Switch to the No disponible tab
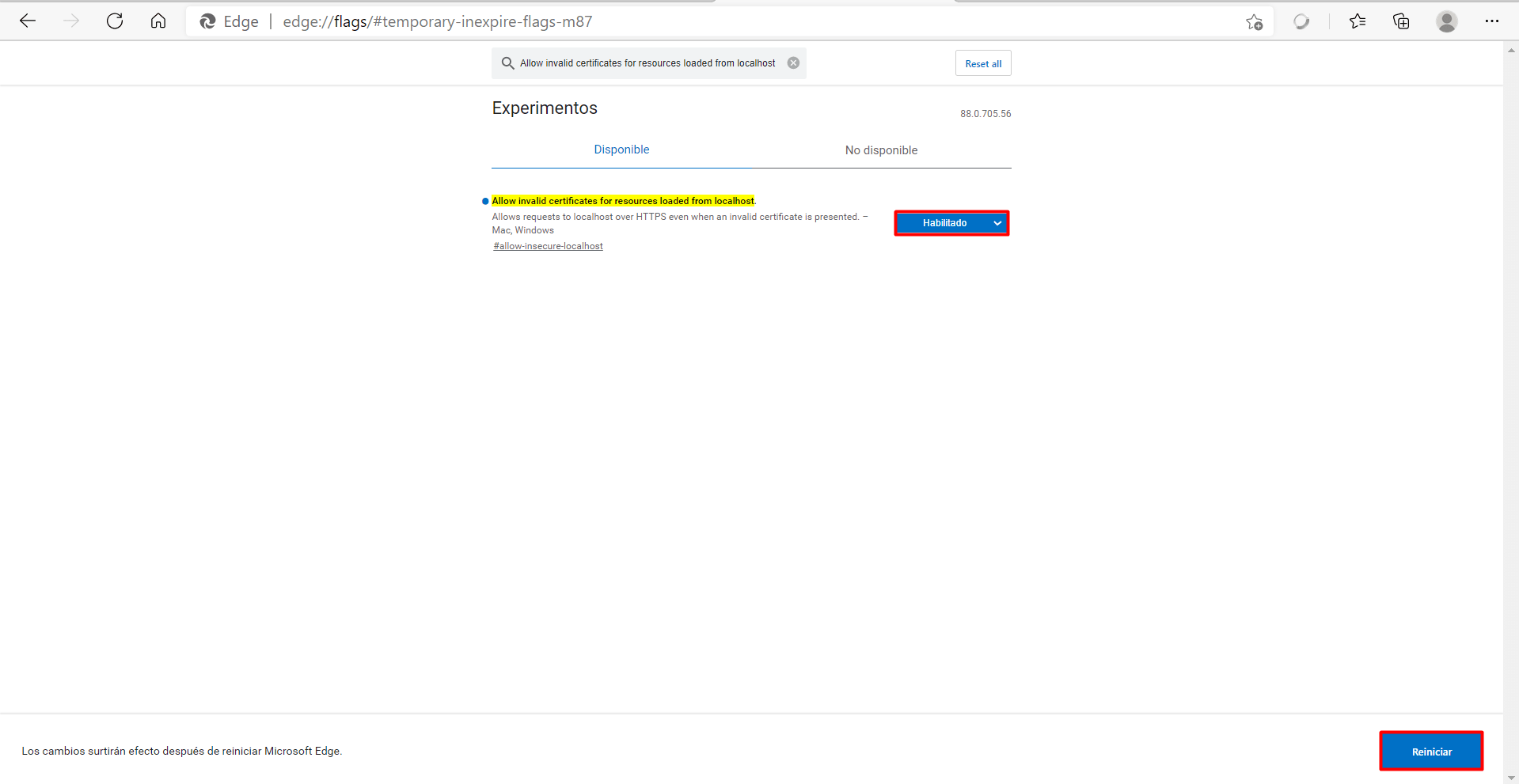 [x=881, y=150]
